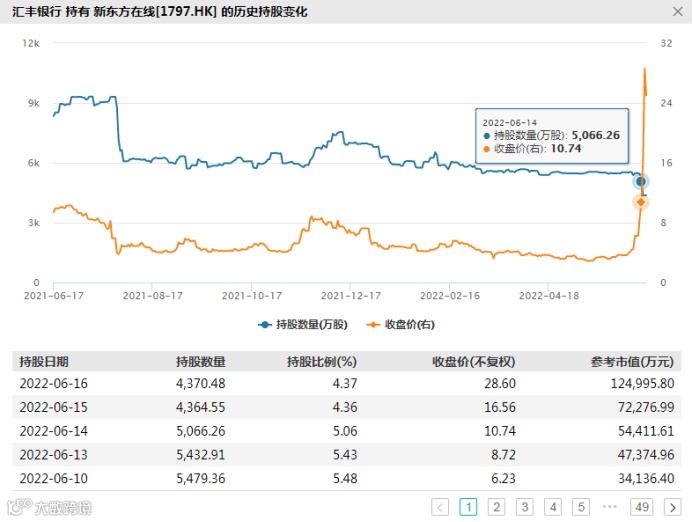Click holding ratio 4.37
This screenshot has height=522, width=693.
pos(345,383)
